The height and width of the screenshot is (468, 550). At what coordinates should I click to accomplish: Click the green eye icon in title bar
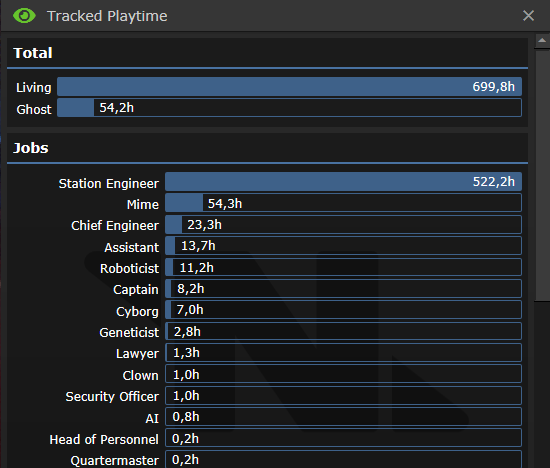[24, 16]
